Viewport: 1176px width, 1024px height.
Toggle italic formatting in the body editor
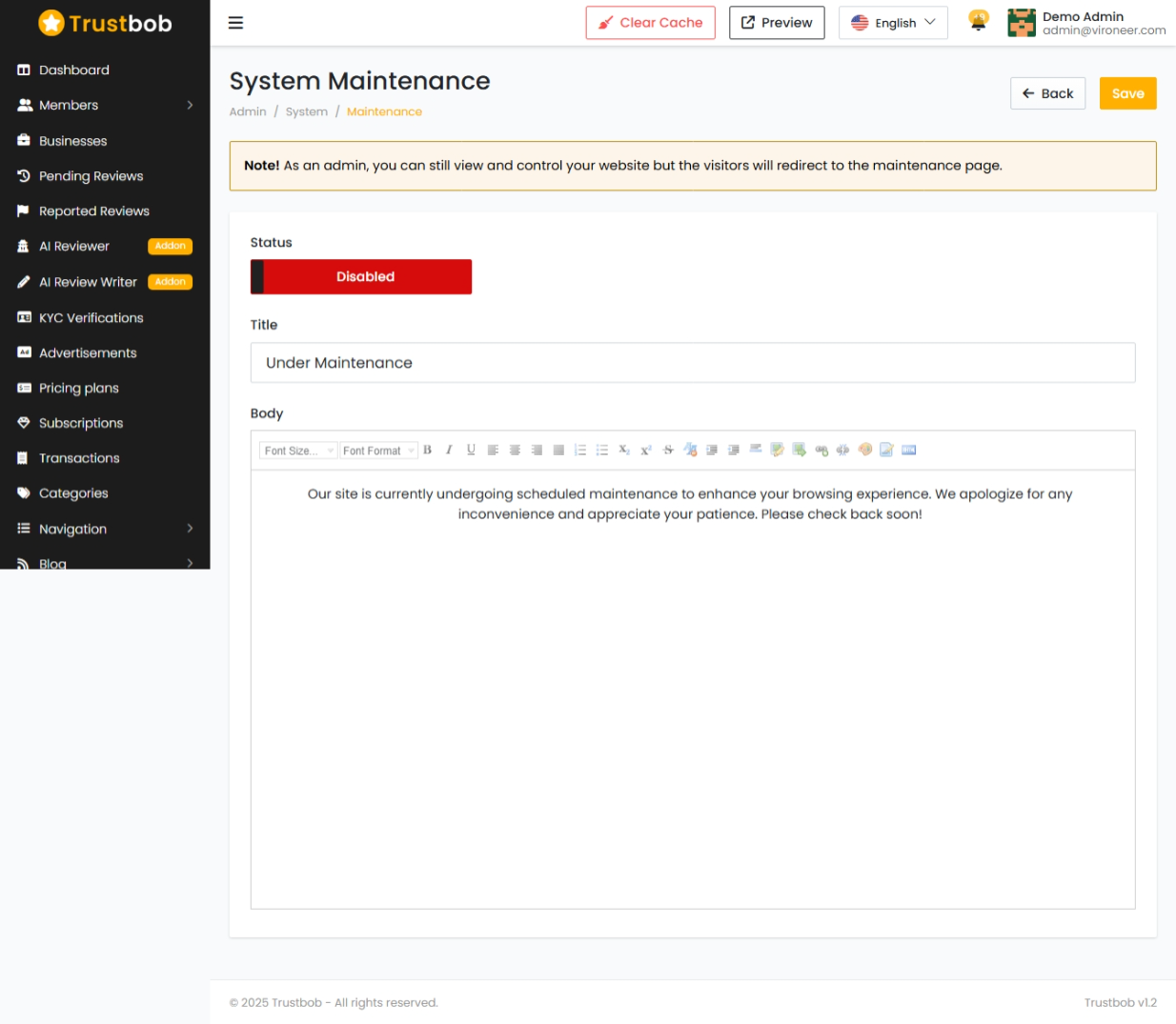449,450
